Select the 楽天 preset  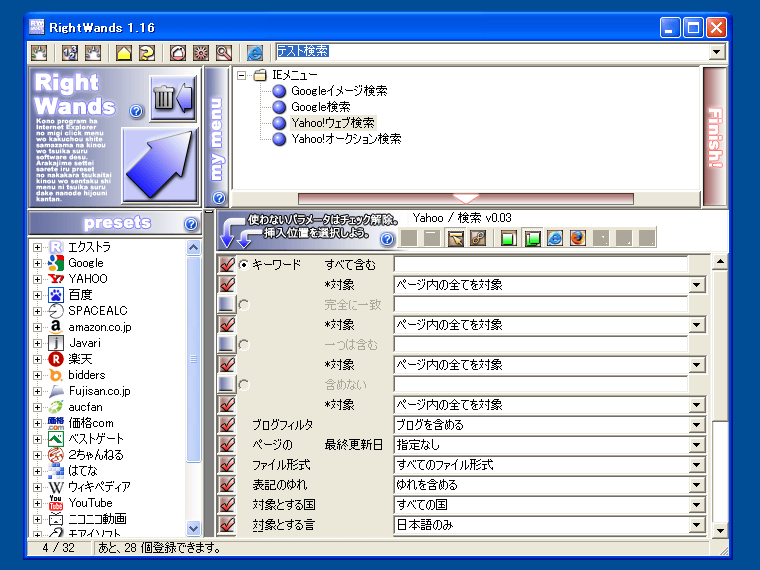80,359
